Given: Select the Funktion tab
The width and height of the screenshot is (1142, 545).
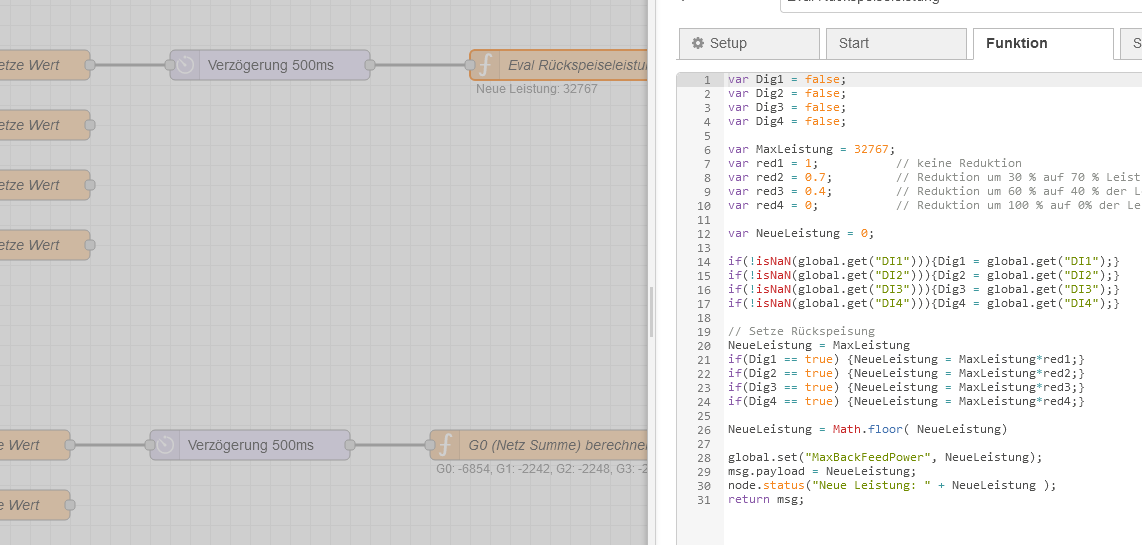Looking at the screenshot, I should (x=1042, y=43).
